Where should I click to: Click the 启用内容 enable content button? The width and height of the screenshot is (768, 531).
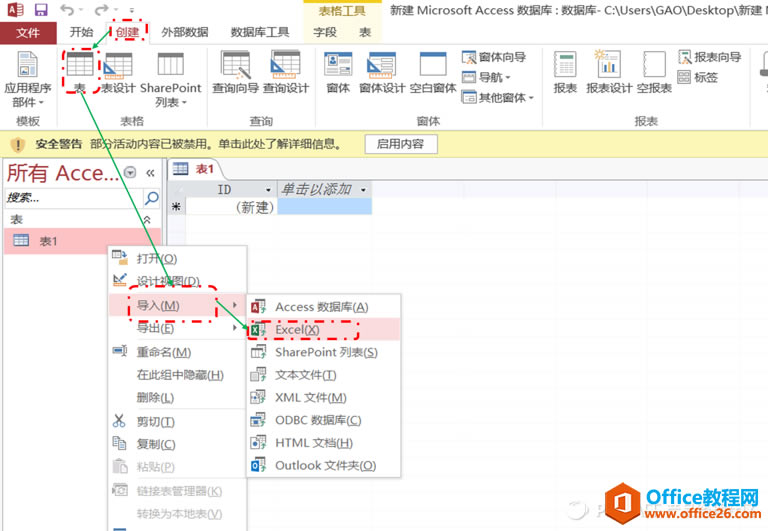coord(401,144)
